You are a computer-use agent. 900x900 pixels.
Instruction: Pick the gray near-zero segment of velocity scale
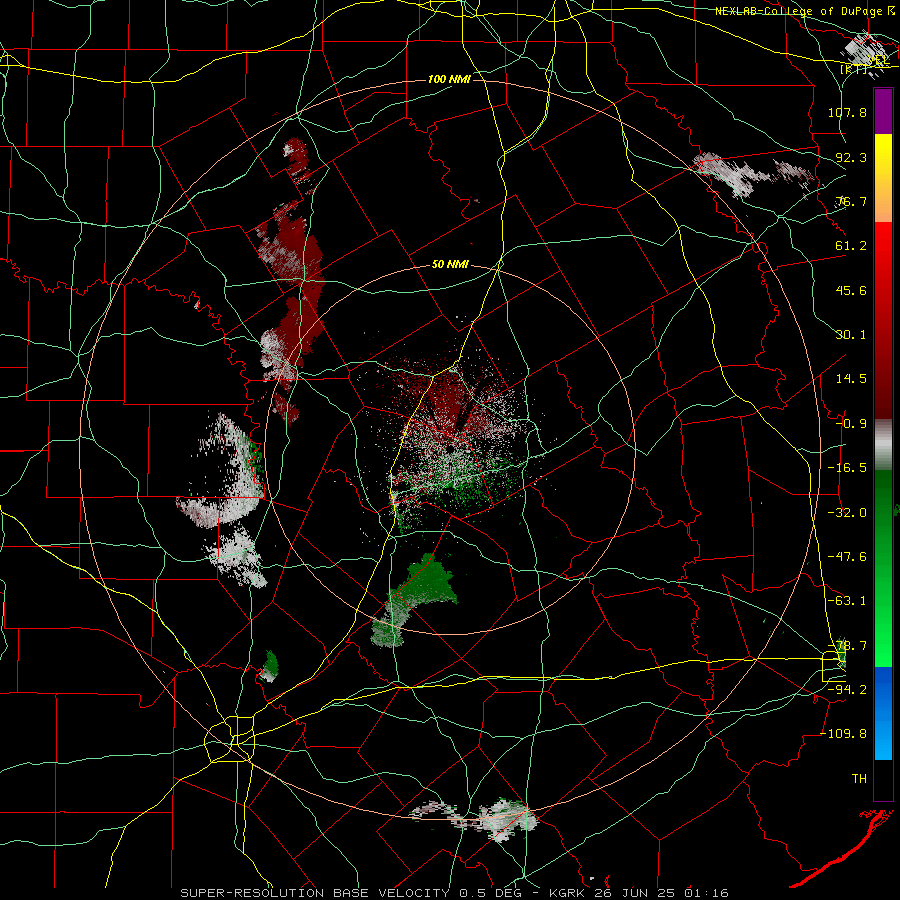coord(883,445)
